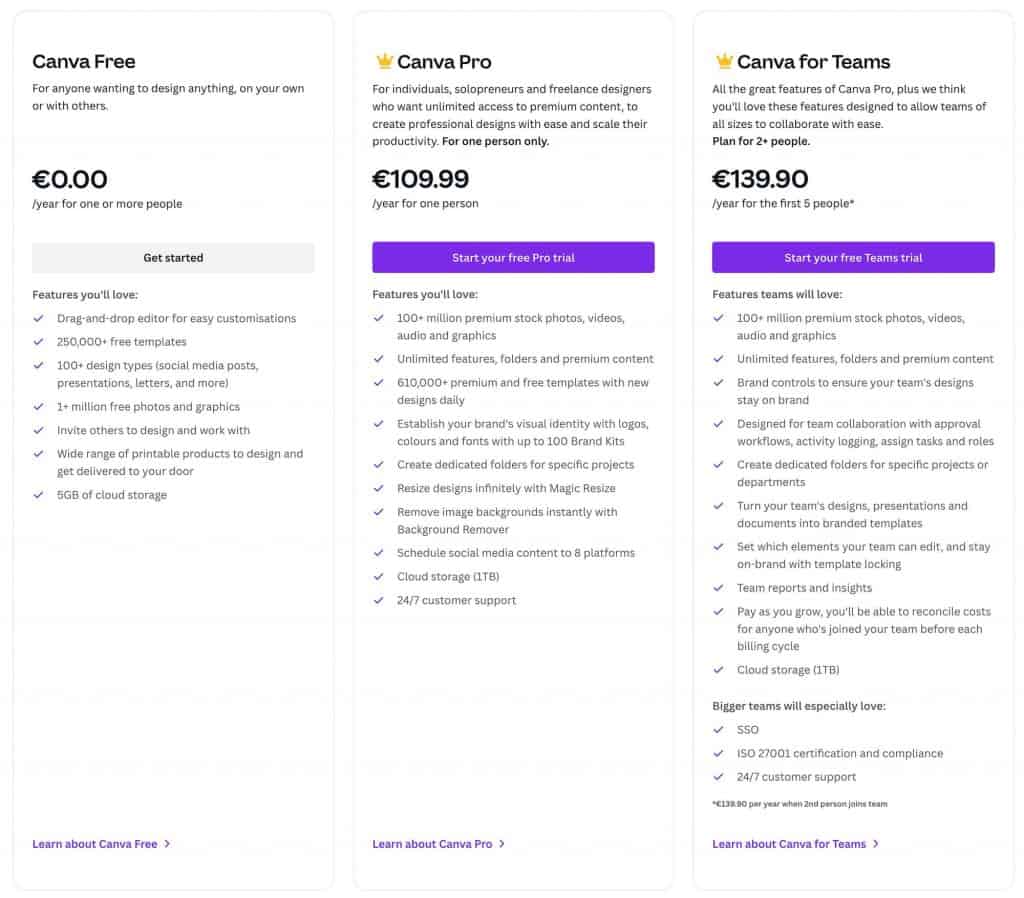Open the Learn about Canva Free link
Screen dimensions: 1024x898
pos(93,843)
